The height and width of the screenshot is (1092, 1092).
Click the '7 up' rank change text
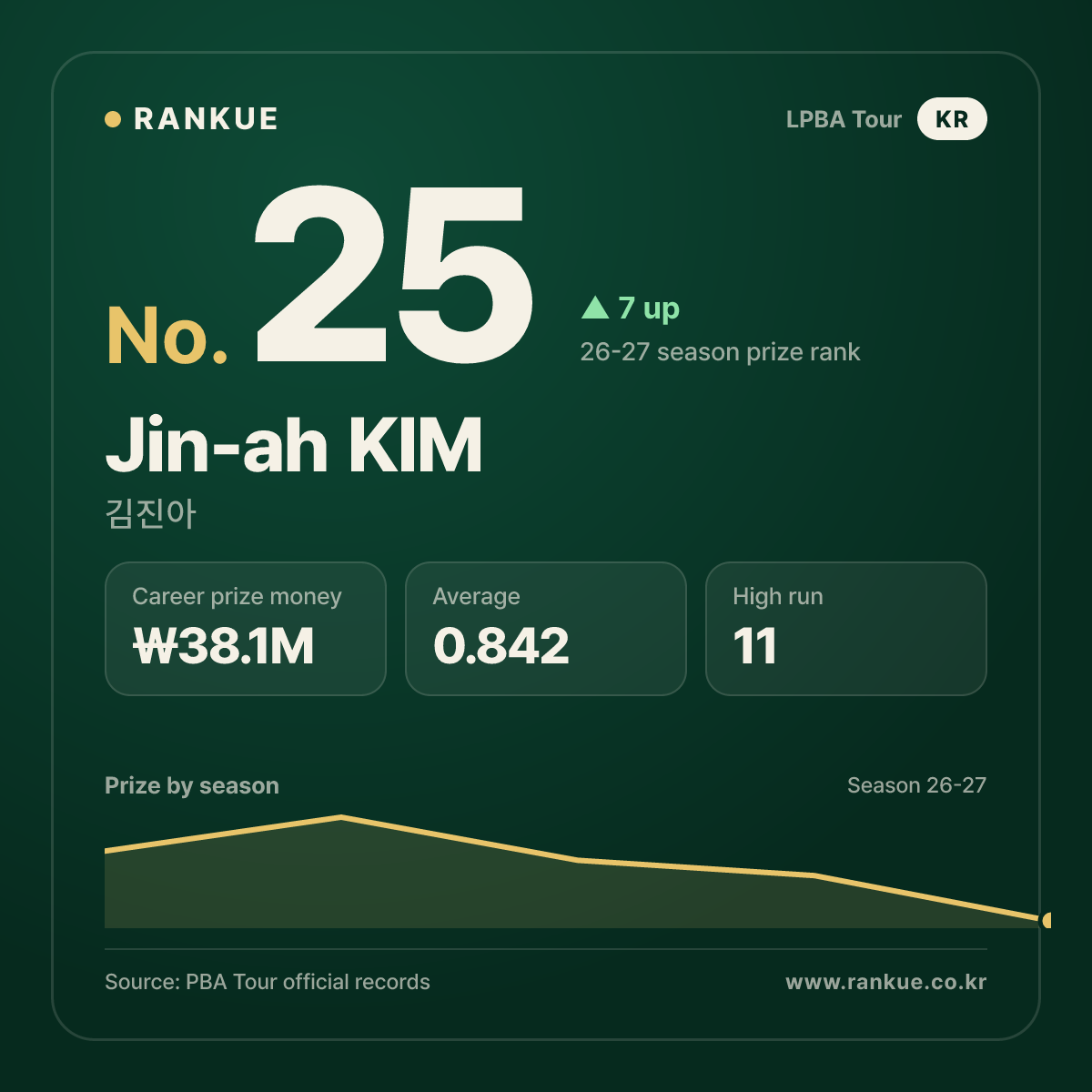(x=649, y=308)
